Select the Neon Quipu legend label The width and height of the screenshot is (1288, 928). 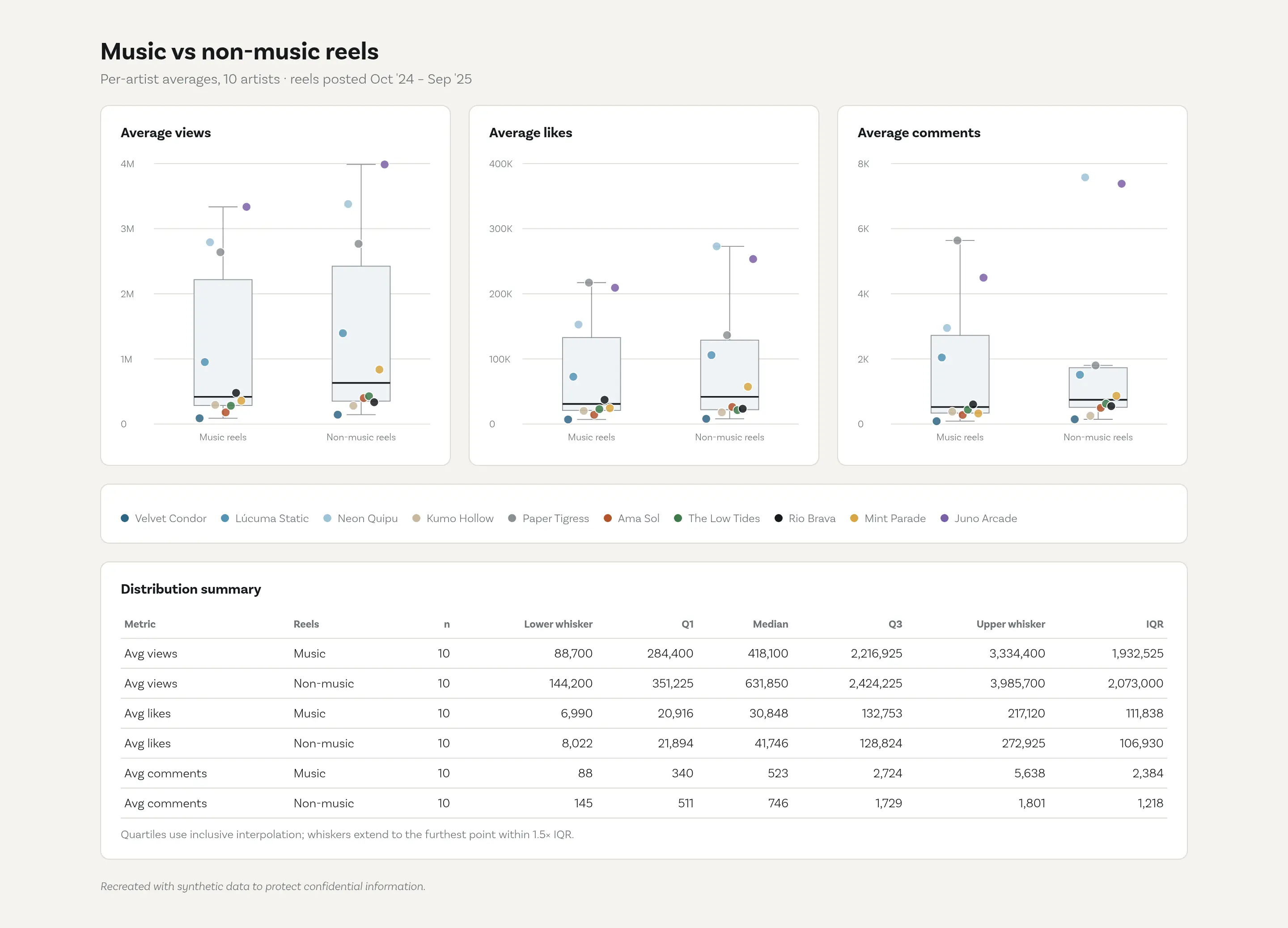point(368,519)
